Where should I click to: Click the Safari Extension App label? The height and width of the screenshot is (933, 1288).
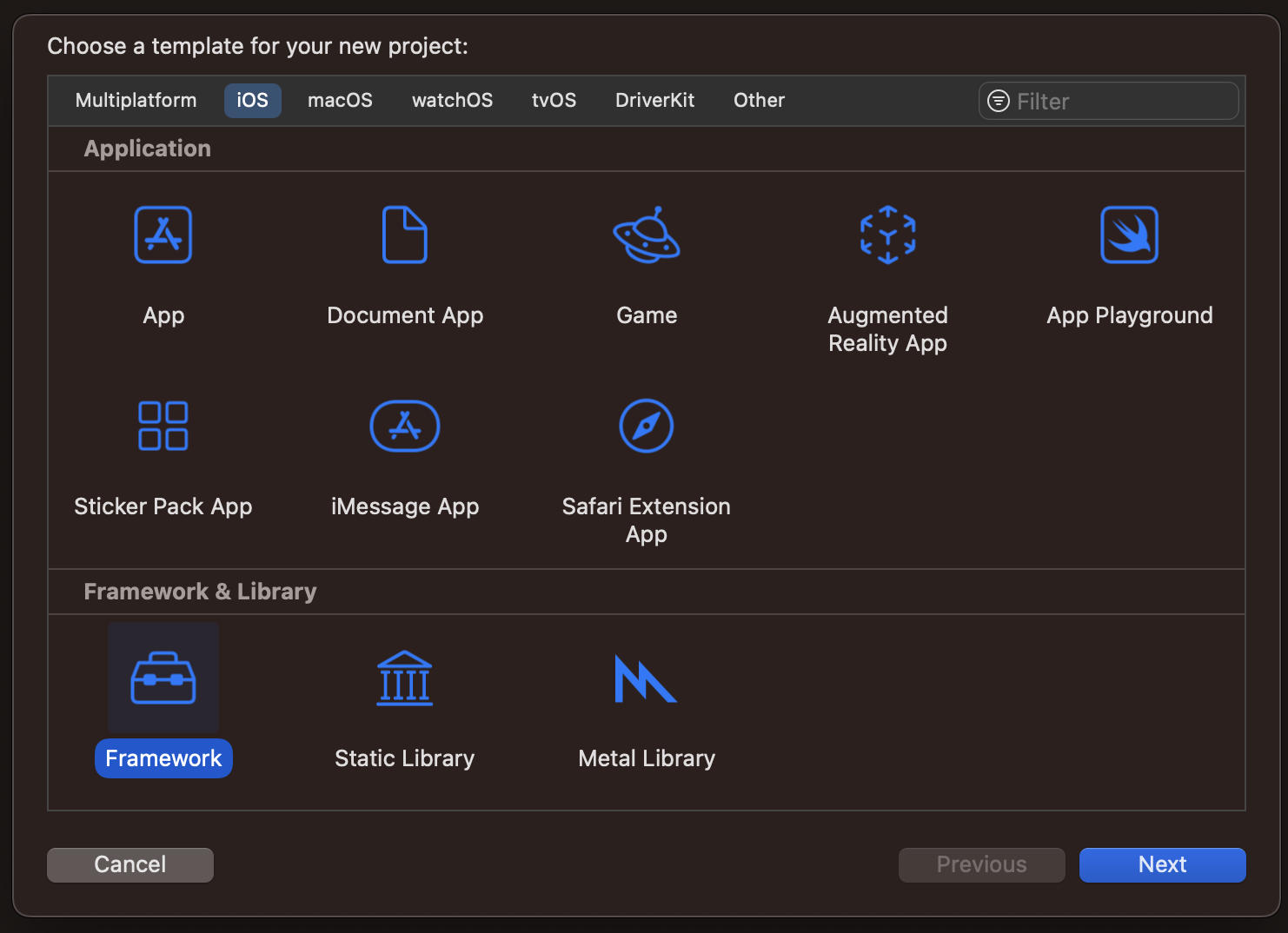[x=647, y=520]
